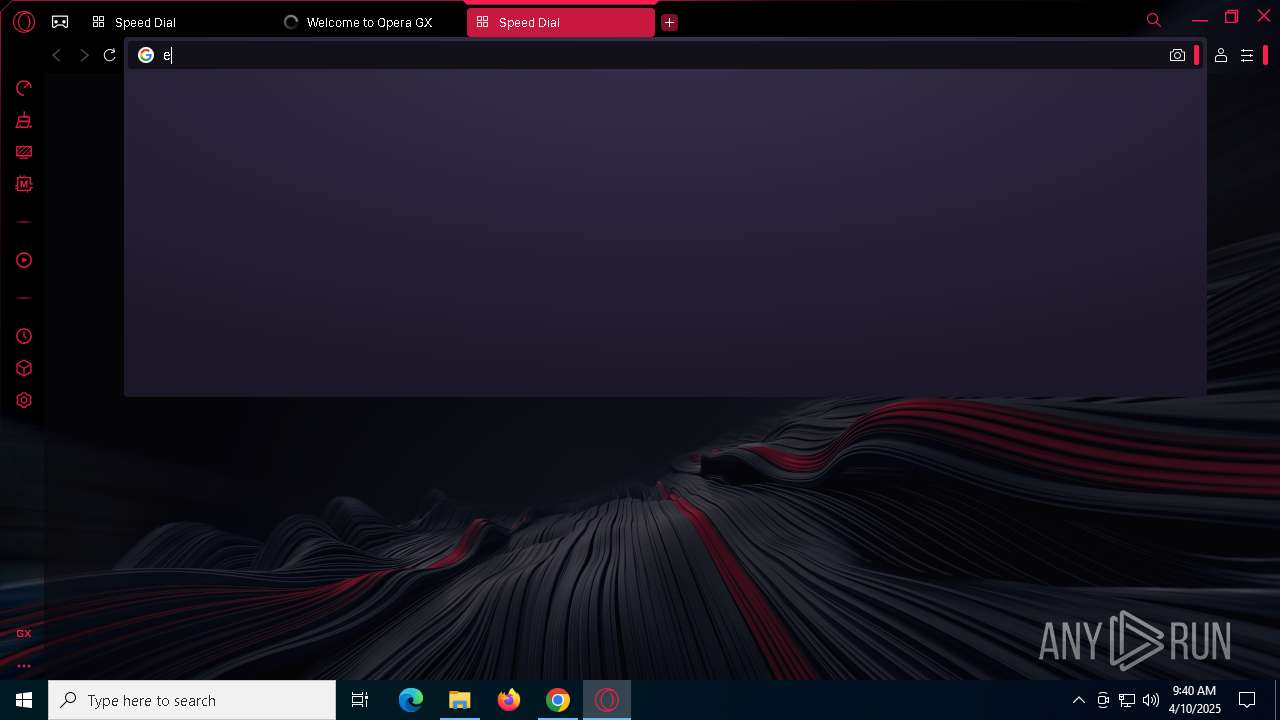Open Windows notification center
Image resolution: width=1280 pixels, height=720 pixels.
tap(1247, 700)
